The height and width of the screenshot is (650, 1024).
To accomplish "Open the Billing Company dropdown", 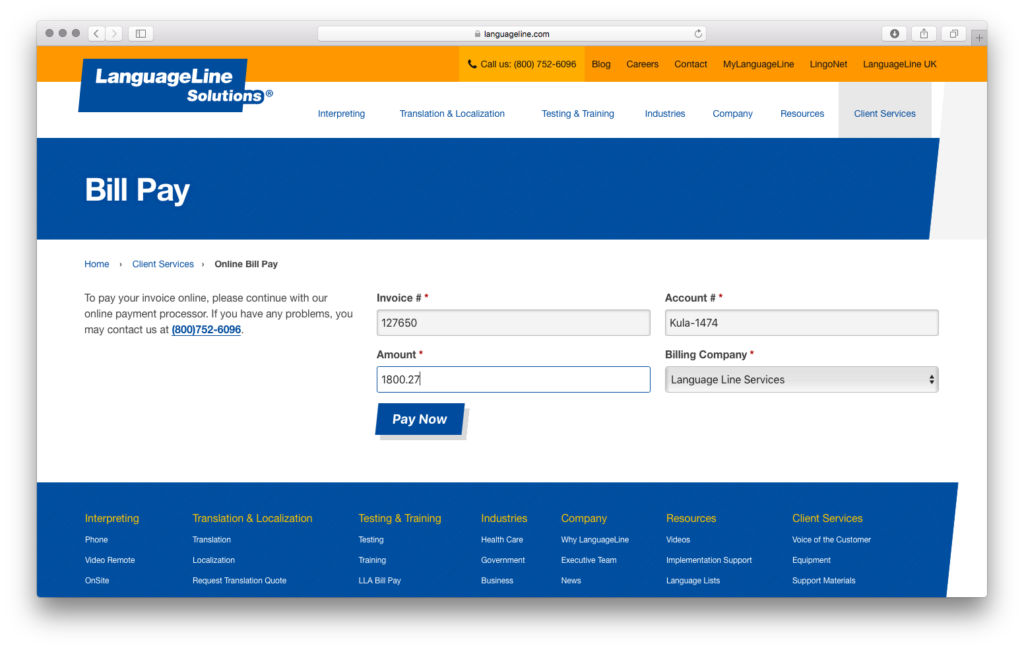I will 801,380.
